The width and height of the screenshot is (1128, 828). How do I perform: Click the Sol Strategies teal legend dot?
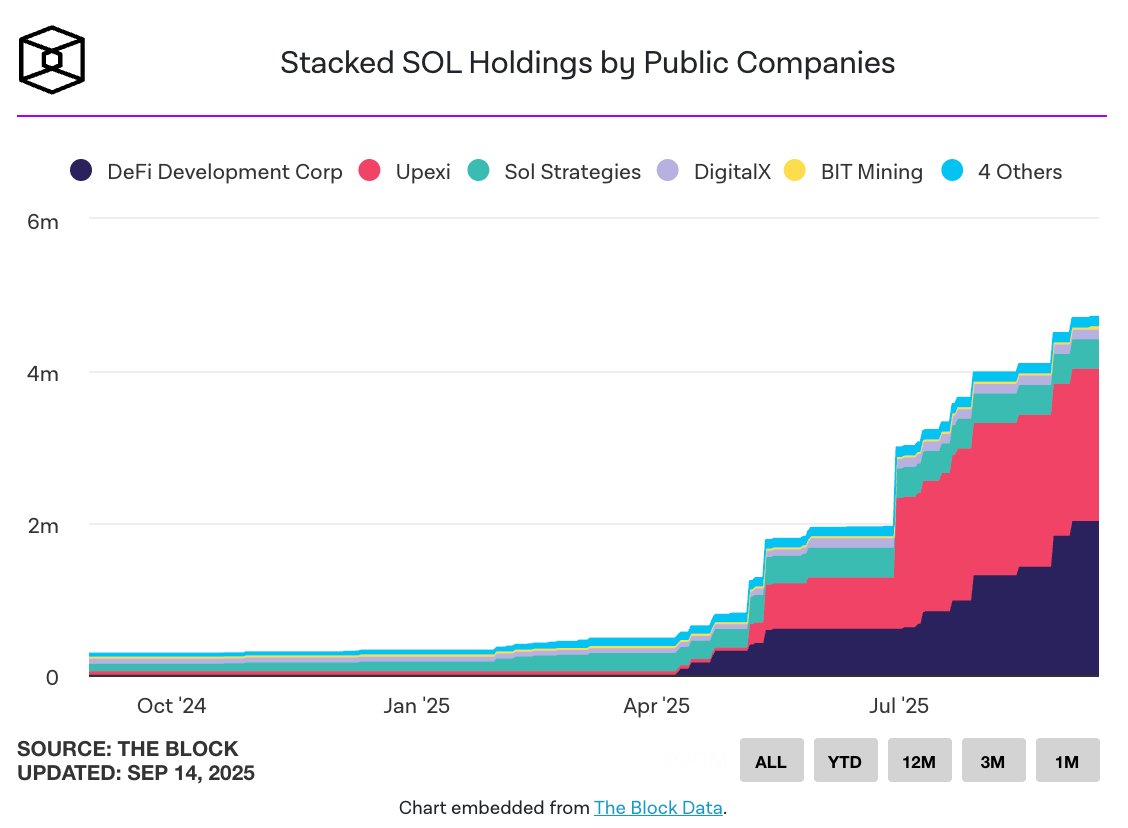[x=479, y=171]
